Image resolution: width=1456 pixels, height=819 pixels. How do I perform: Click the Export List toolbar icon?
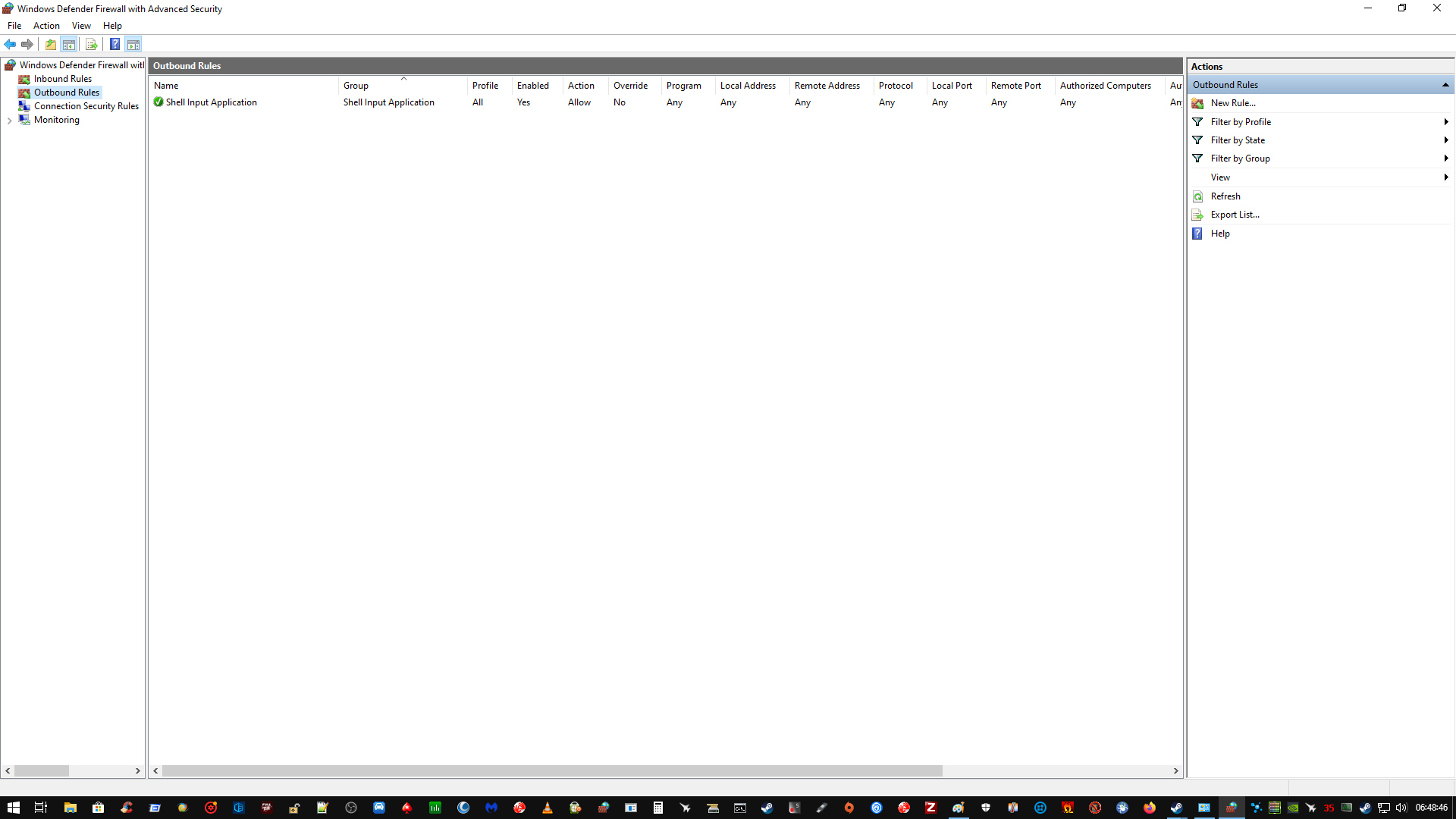[x=91, y=44]
